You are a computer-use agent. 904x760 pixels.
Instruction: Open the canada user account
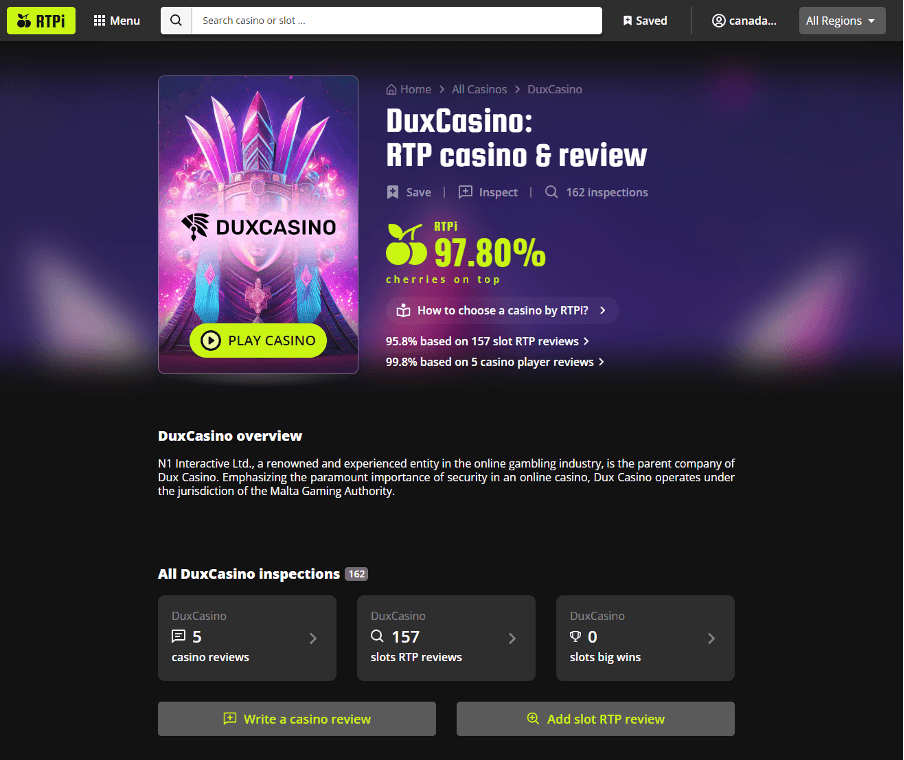point(744,21)
